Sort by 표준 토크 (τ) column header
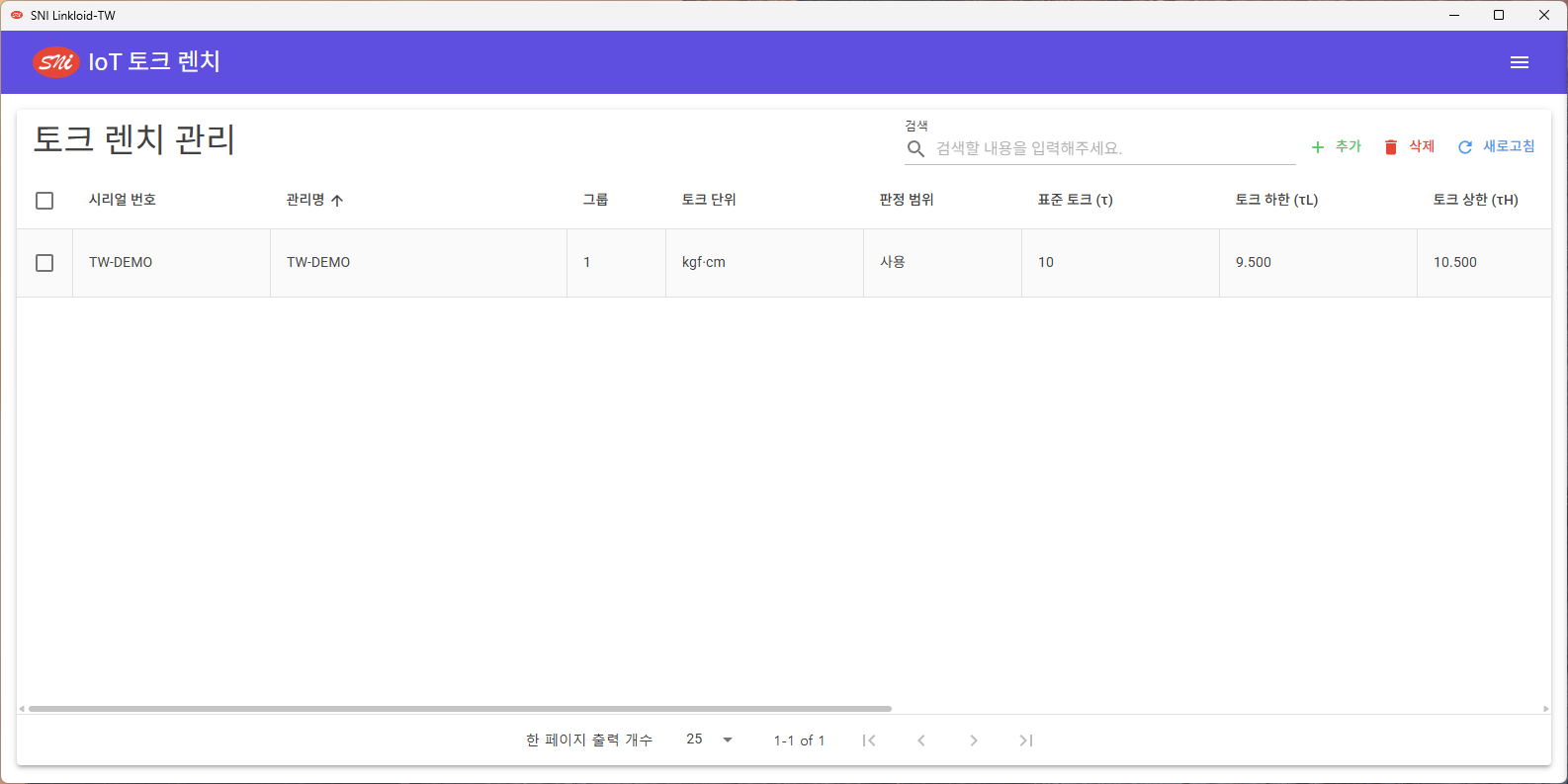The image size is (1568, 784). pyautogui.click(x=1075, y=200)
